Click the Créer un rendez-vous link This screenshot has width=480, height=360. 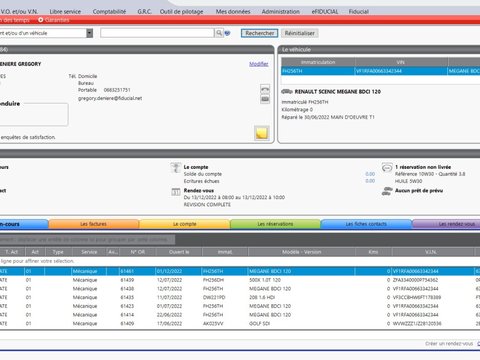click(449, 343)
